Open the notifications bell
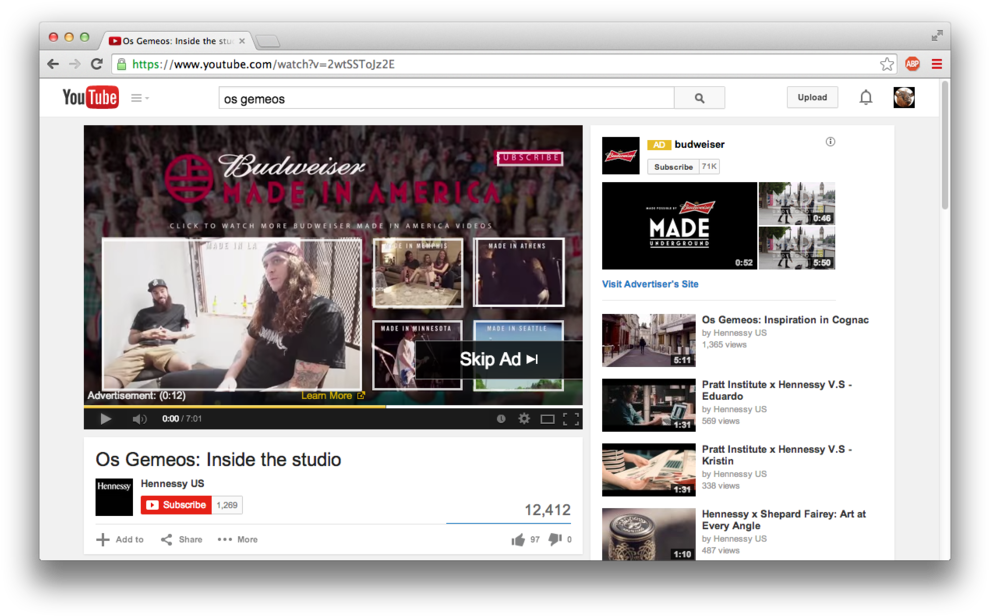 pyautogui.click(x=866, y=97)
